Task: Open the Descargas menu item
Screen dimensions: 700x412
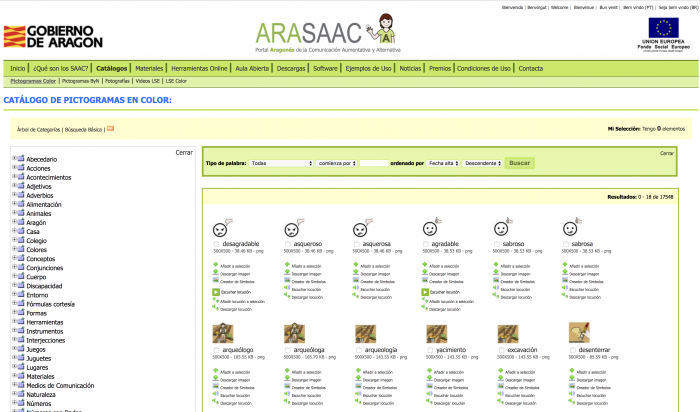Action: (291, 68)
